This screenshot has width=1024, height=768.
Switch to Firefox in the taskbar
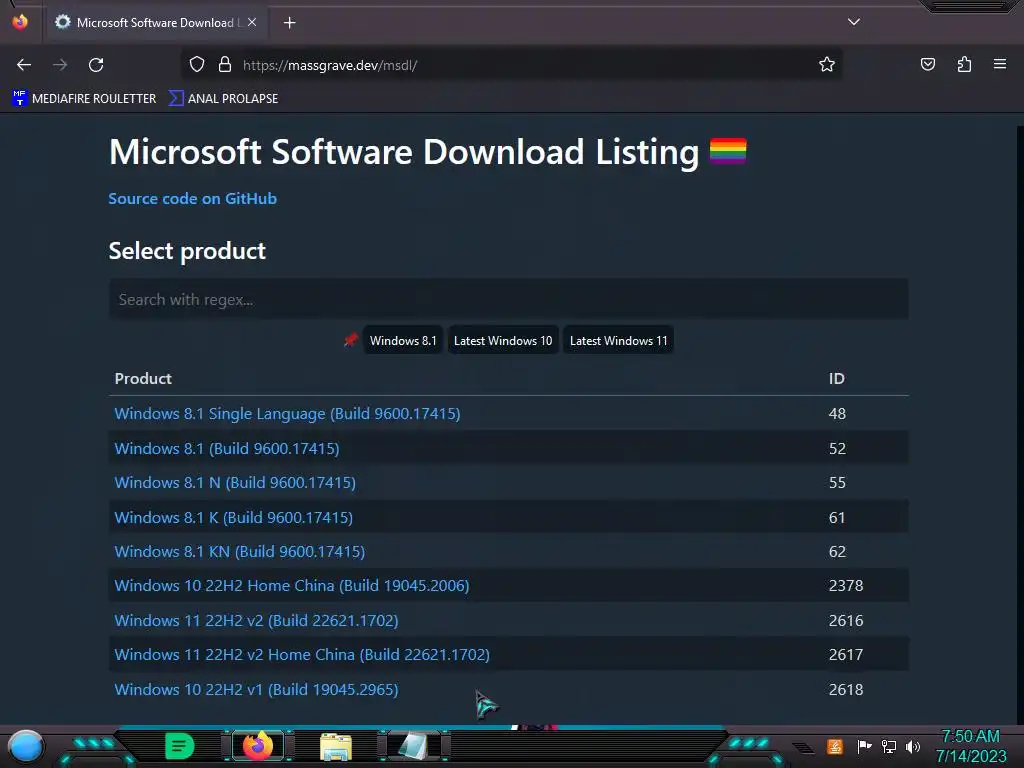point(258,746)
